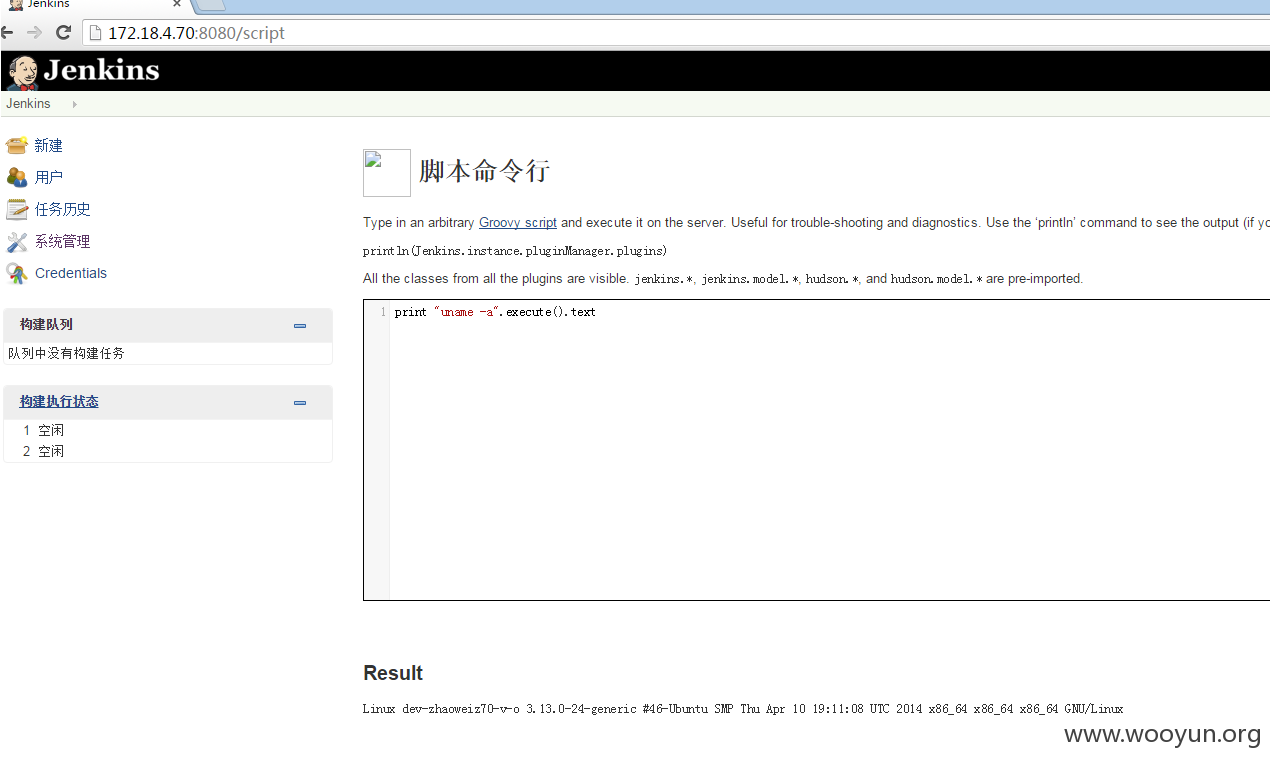Collapse the 构建执行状态 panel
Image resolution: width=1270 pixels, height=763 pixels.
click(299, 403)
